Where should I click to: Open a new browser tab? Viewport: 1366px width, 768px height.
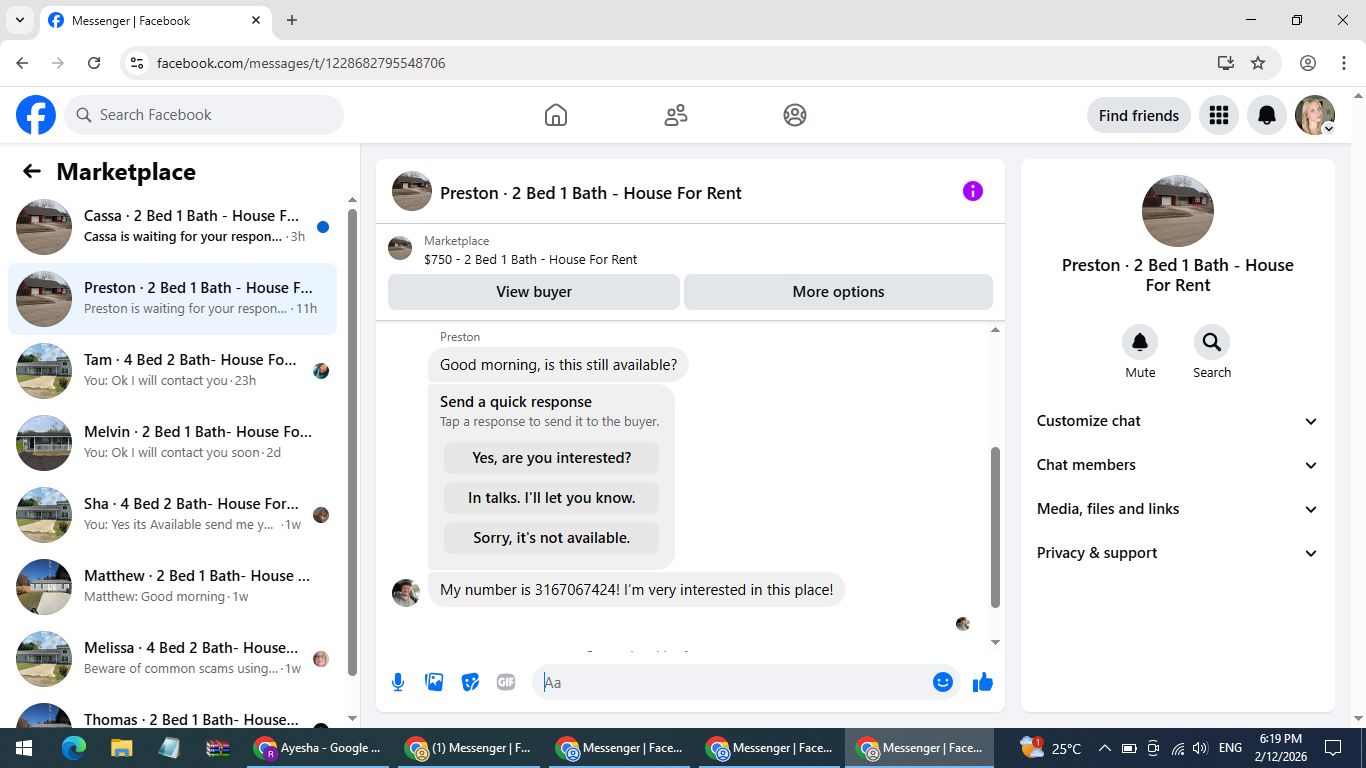tap(292, 20)
